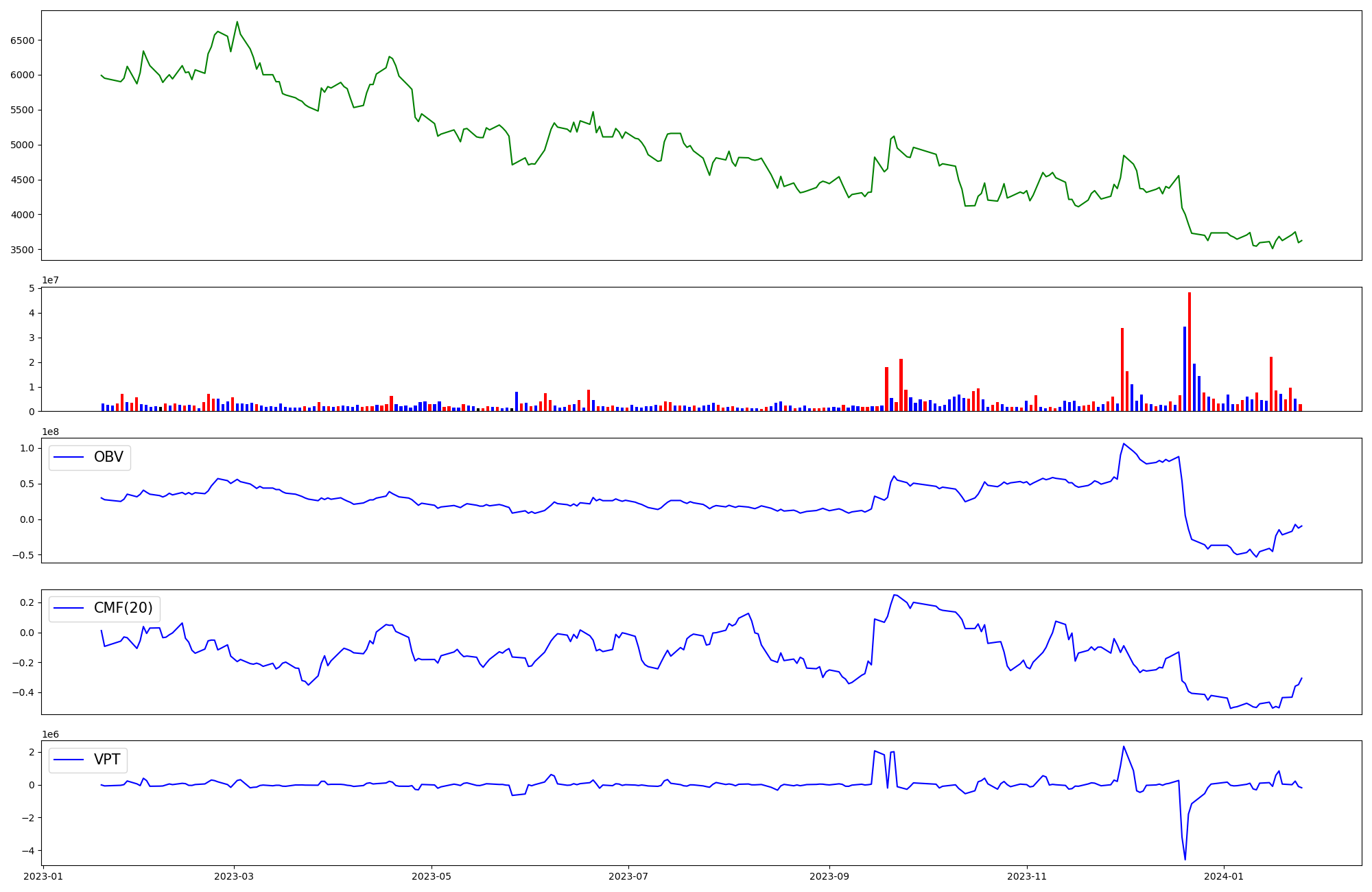The height and width of the screenshot is (892, 1372).
Task: Click the 2023-11 date tick label
Action: (x=1027, y=876)
